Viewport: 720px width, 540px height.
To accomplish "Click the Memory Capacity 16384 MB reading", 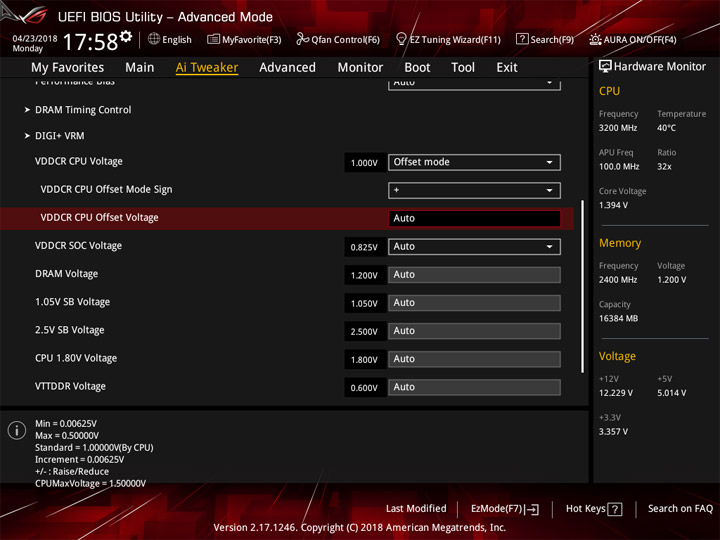I will click(618, 318).
